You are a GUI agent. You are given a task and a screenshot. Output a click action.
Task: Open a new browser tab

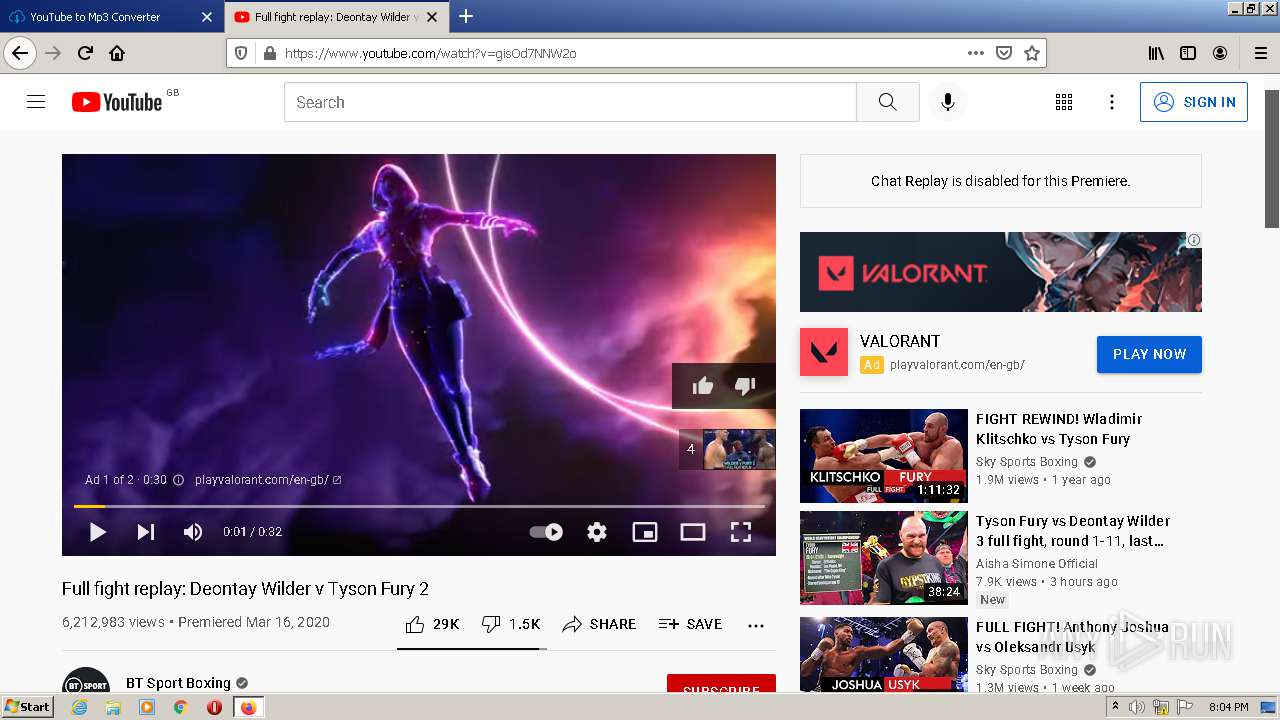[466, 16]
